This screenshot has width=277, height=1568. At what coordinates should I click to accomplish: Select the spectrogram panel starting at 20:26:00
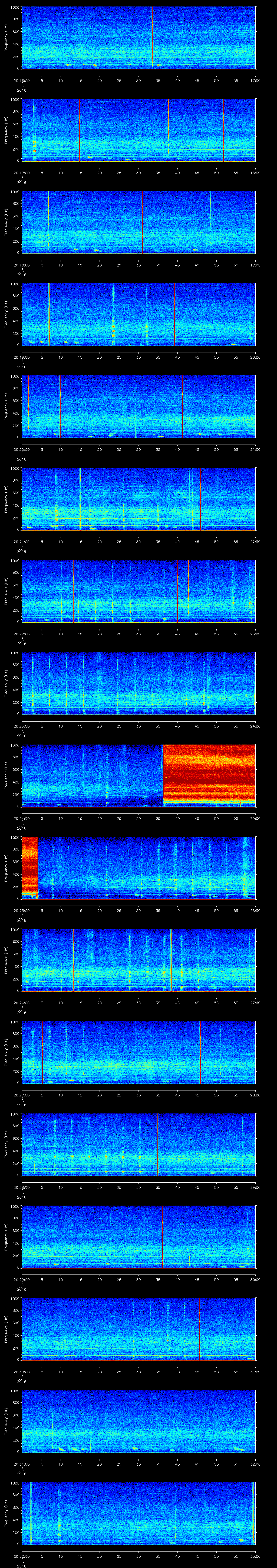138,960
